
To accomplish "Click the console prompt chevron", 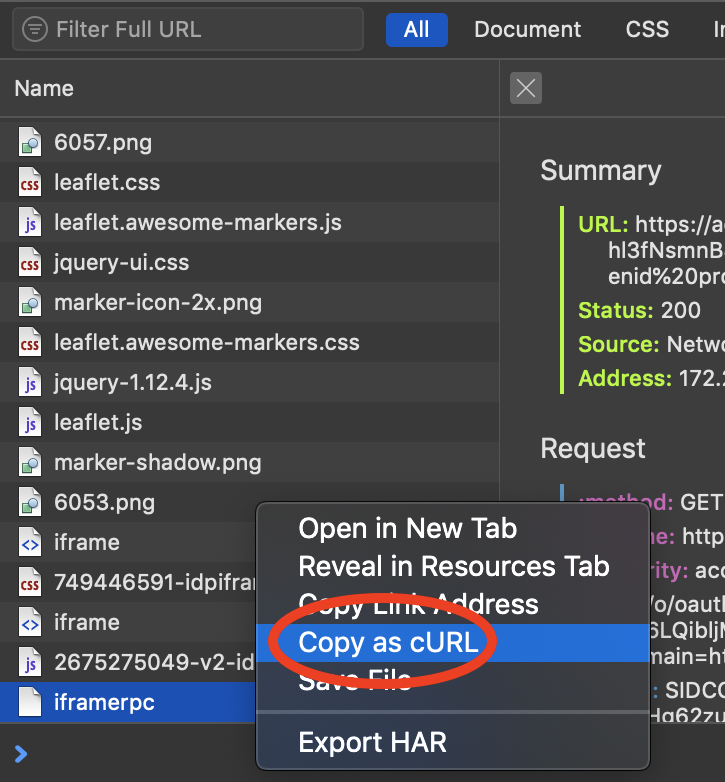I will [21, 753].
